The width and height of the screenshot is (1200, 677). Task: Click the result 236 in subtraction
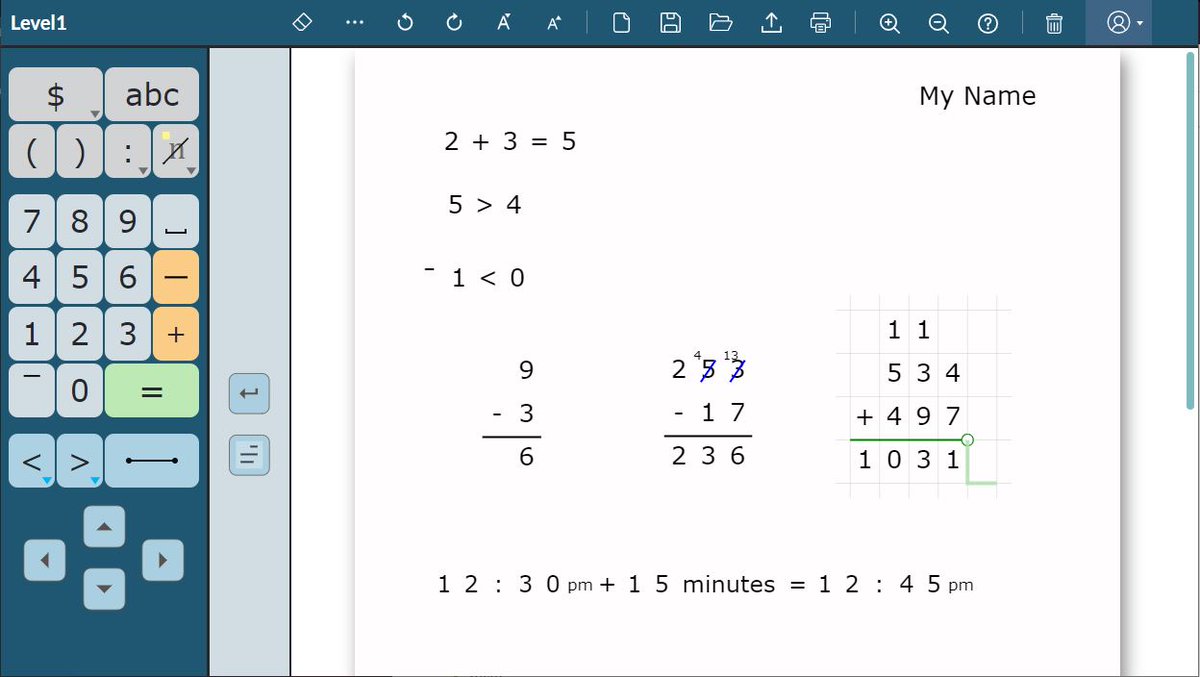708,456
